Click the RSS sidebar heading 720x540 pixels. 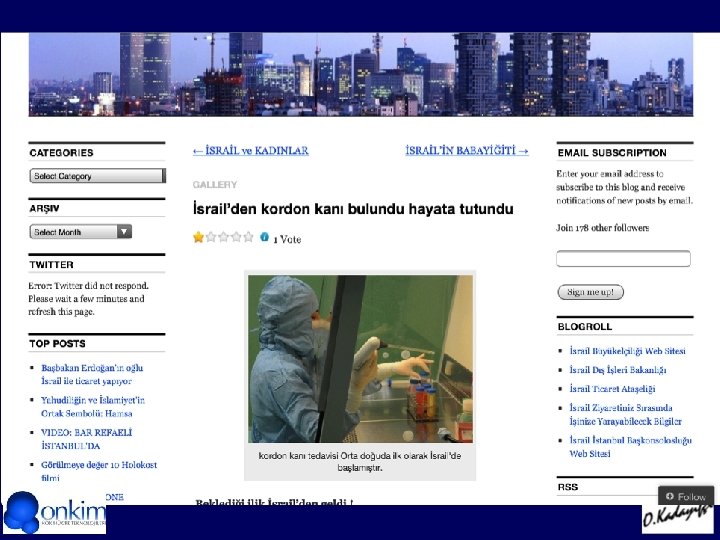(x=568, y=487)
